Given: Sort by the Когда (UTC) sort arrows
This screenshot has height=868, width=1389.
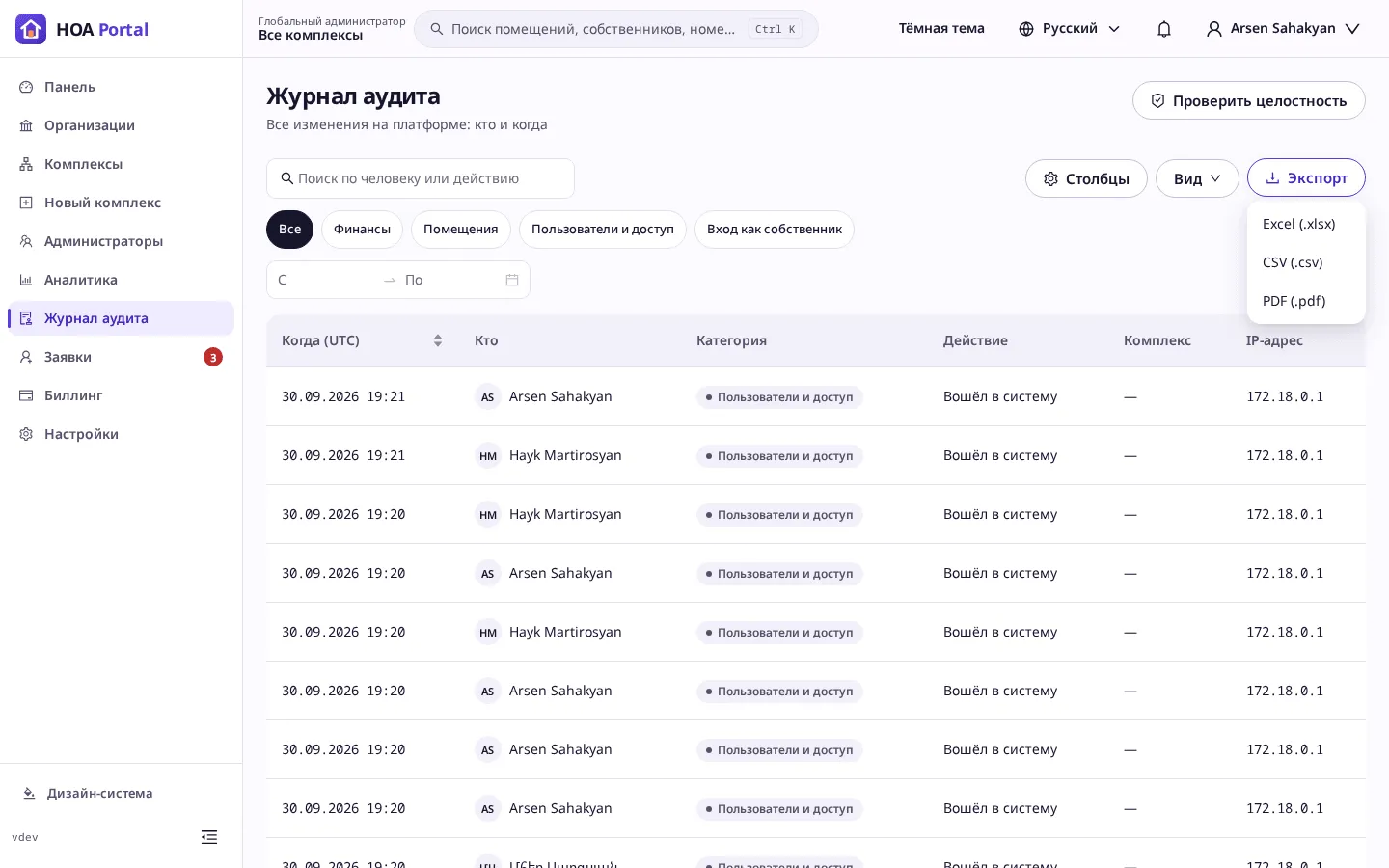Looking at the screenshot, I should coord(438,340).
